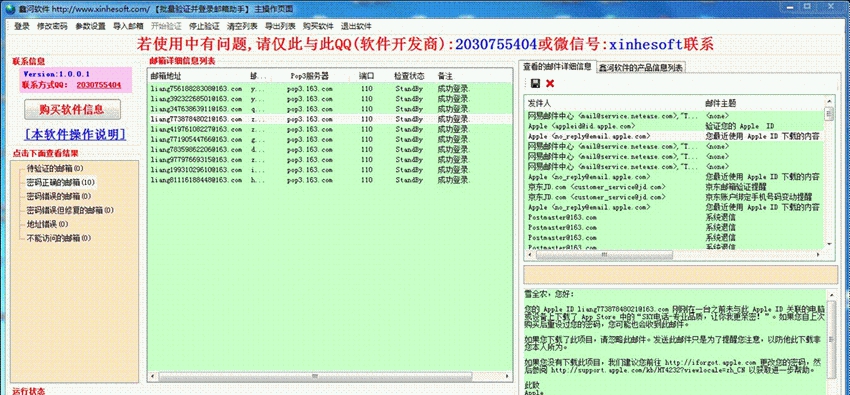Switch to the 查看的邮件详细信息 tab
The height and width of the screenshot is (395, 850).
click(x=557, y=66)
